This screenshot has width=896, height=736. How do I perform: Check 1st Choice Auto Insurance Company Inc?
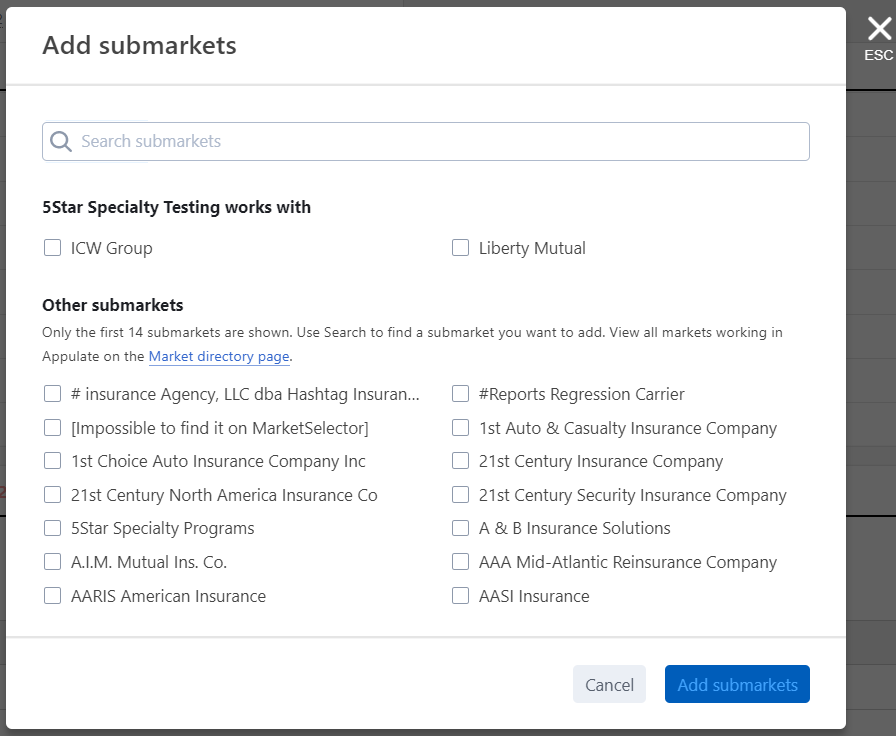[x=53, y=461]
